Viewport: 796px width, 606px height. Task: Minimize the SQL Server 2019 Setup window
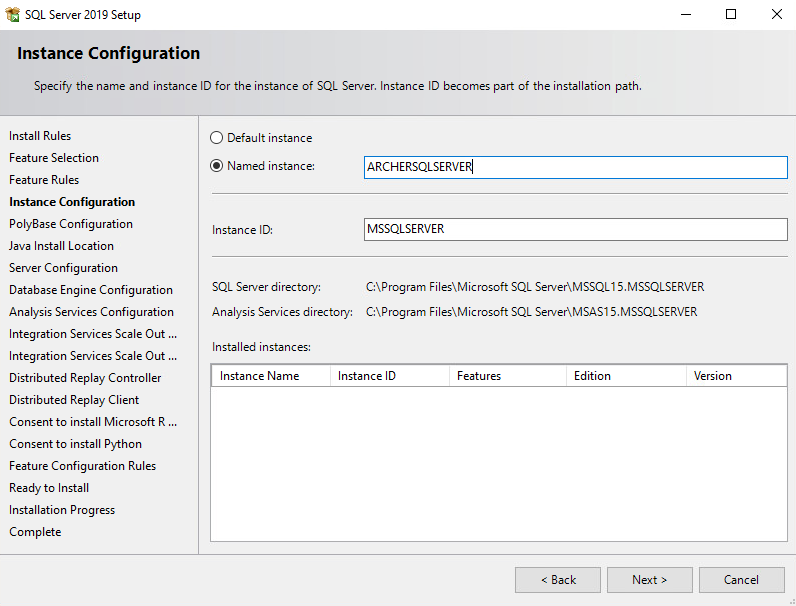click(x=686, y=14)
